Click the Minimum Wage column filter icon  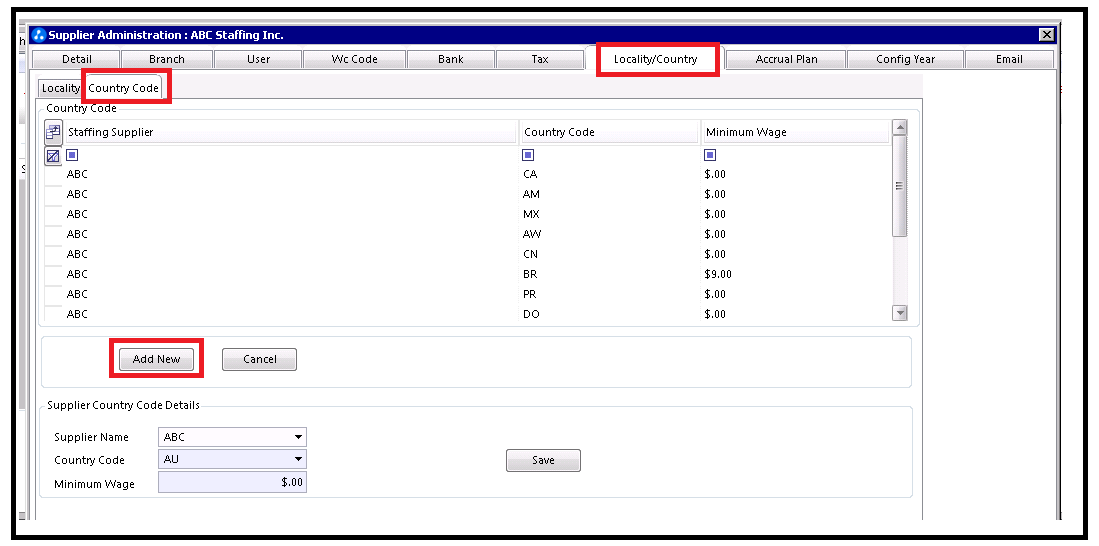tap(710, 155)
